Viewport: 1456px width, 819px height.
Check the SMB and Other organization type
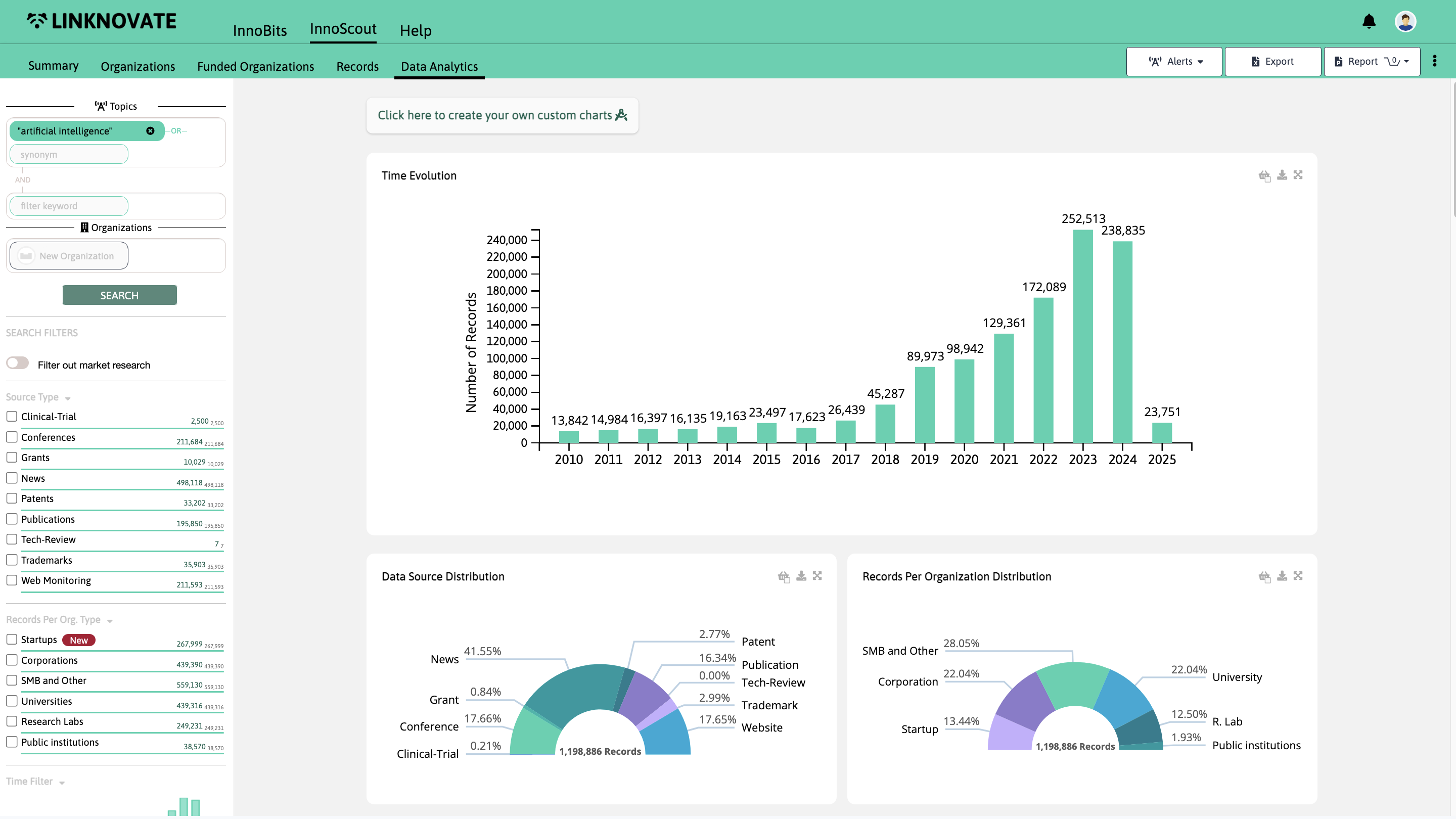pos(12,680)
